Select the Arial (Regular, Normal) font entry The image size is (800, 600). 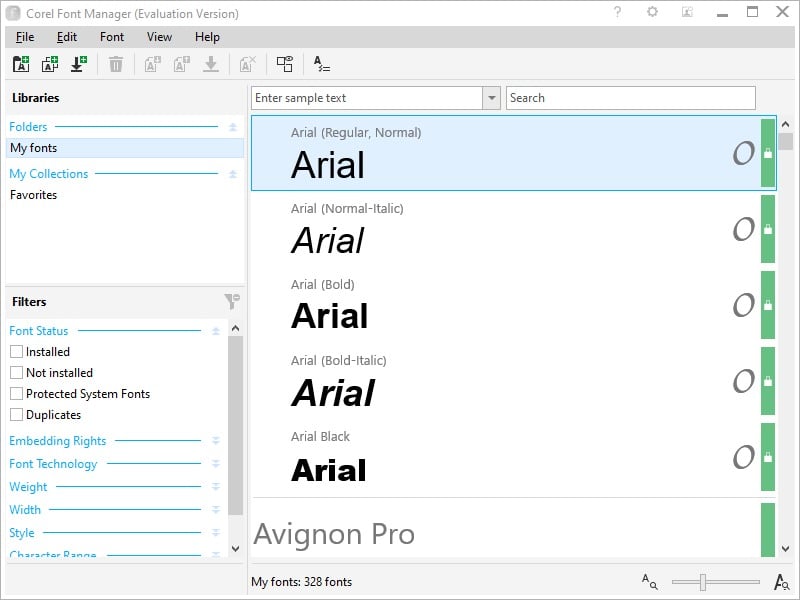[x=513, y=153]
